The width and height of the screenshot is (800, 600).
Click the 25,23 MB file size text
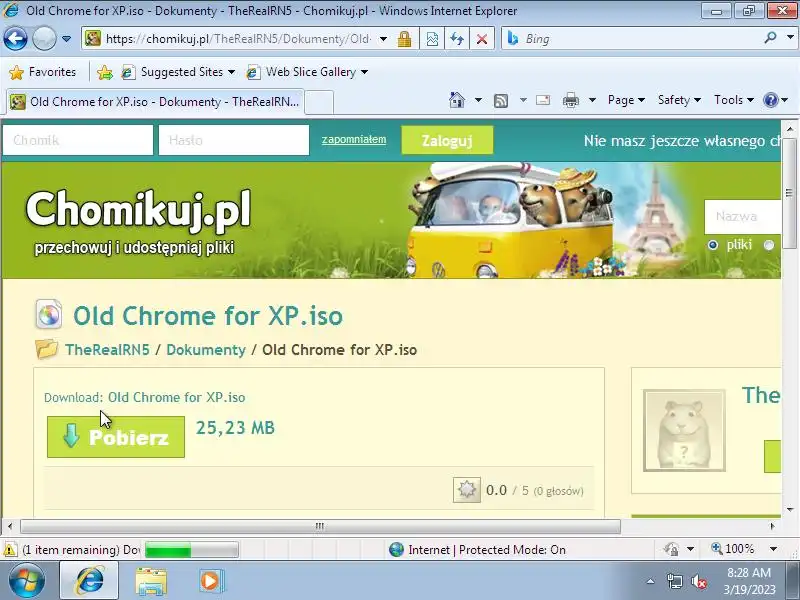235,428
